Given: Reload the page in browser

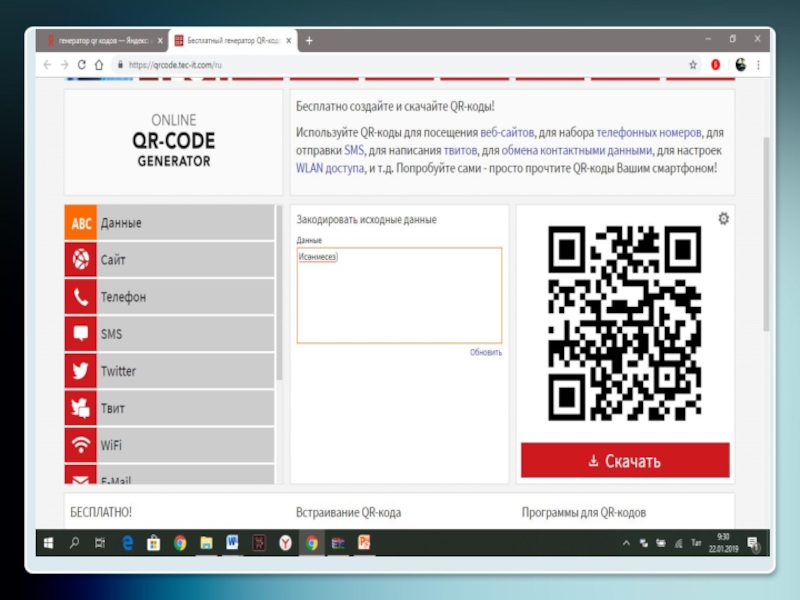Looking at the screenshot, I should tap(82, 64).
